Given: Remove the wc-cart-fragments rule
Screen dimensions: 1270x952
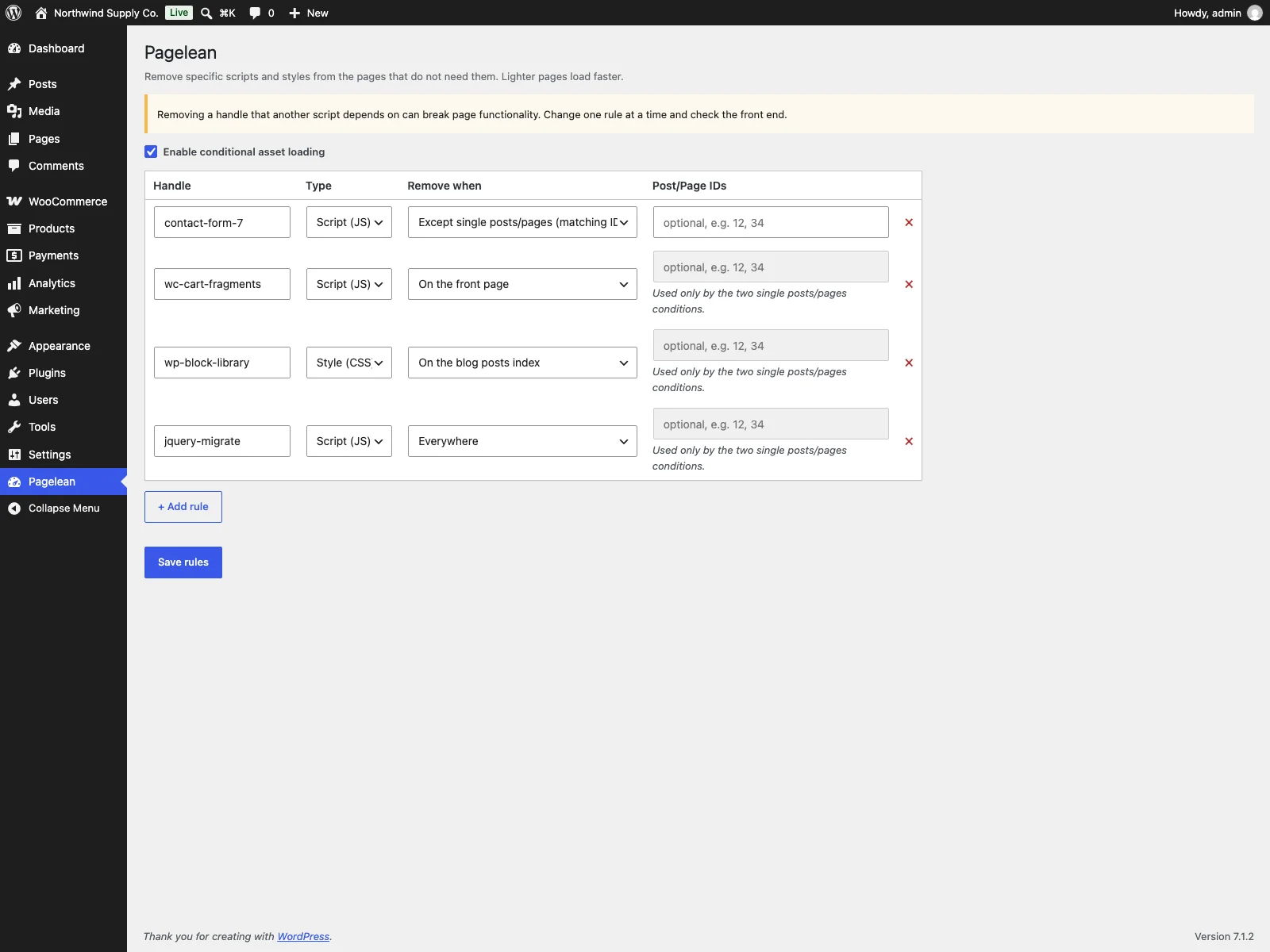Looking at the screenshot, I should click(909, 284).
